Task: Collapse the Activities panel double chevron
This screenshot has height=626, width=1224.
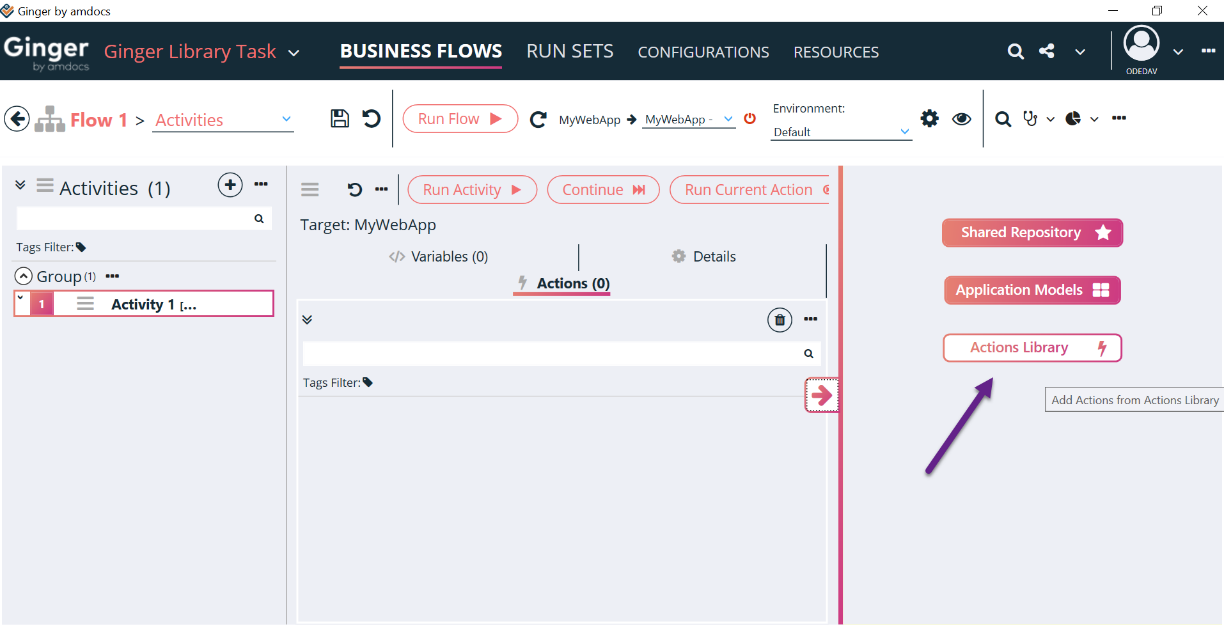Action: (20, 185)
